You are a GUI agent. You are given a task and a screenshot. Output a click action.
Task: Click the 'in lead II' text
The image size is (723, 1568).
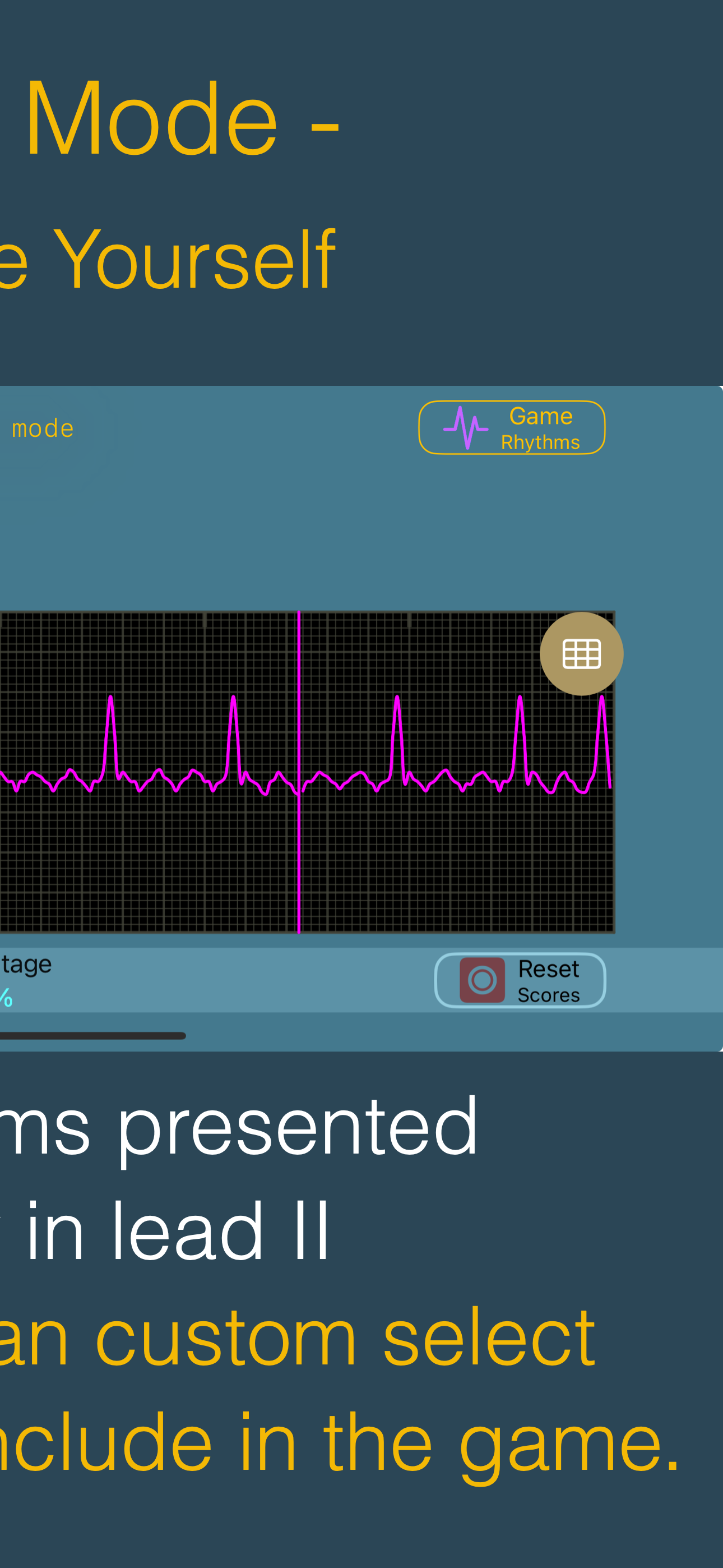tap(178, 1231)
